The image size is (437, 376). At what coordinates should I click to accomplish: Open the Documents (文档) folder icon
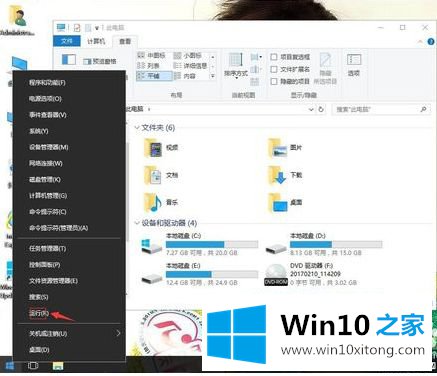[x=153, y=175]
